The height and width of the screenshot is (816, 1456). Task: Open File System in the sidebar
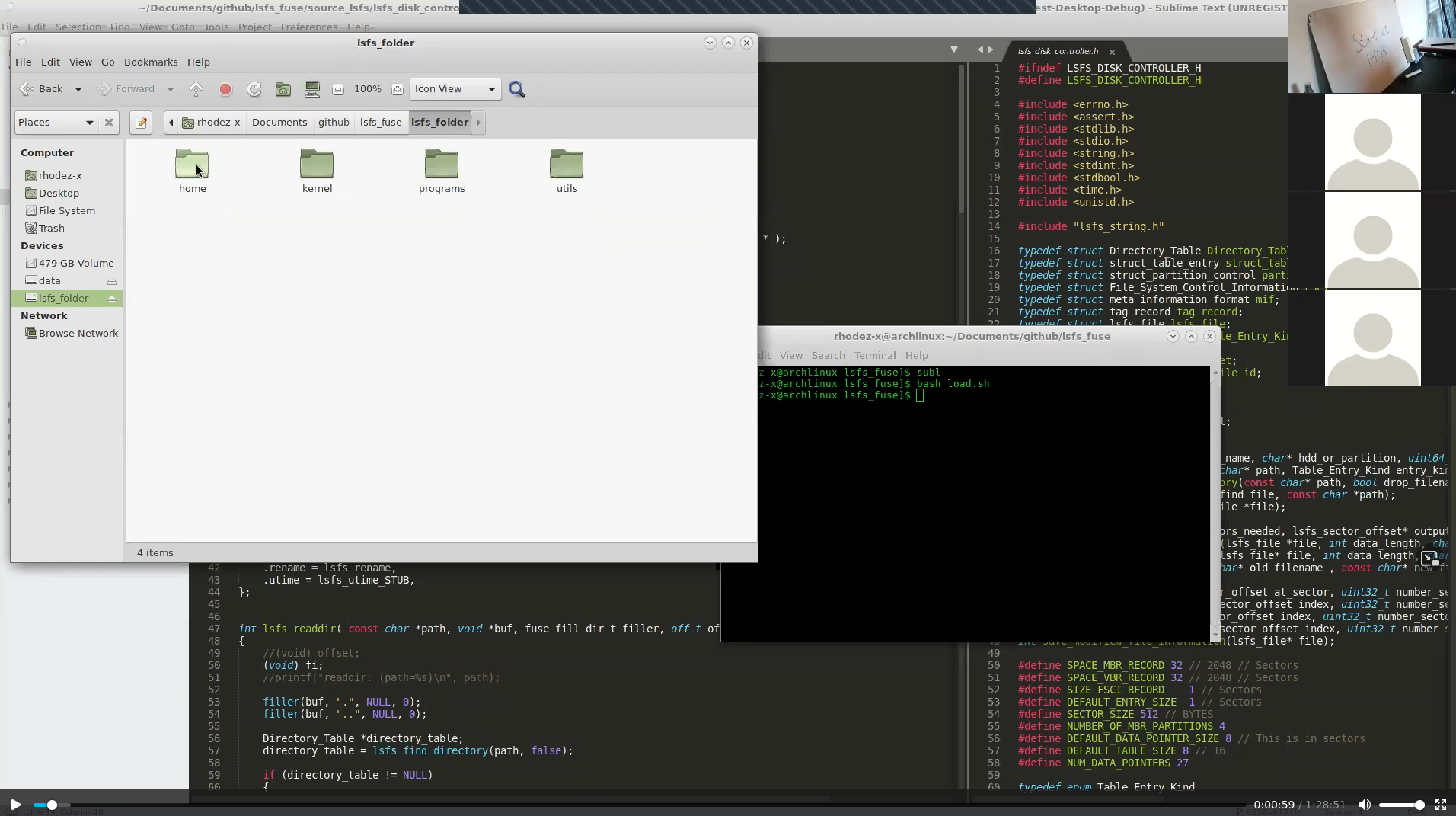pyautogui.click(x=67, y=210)
